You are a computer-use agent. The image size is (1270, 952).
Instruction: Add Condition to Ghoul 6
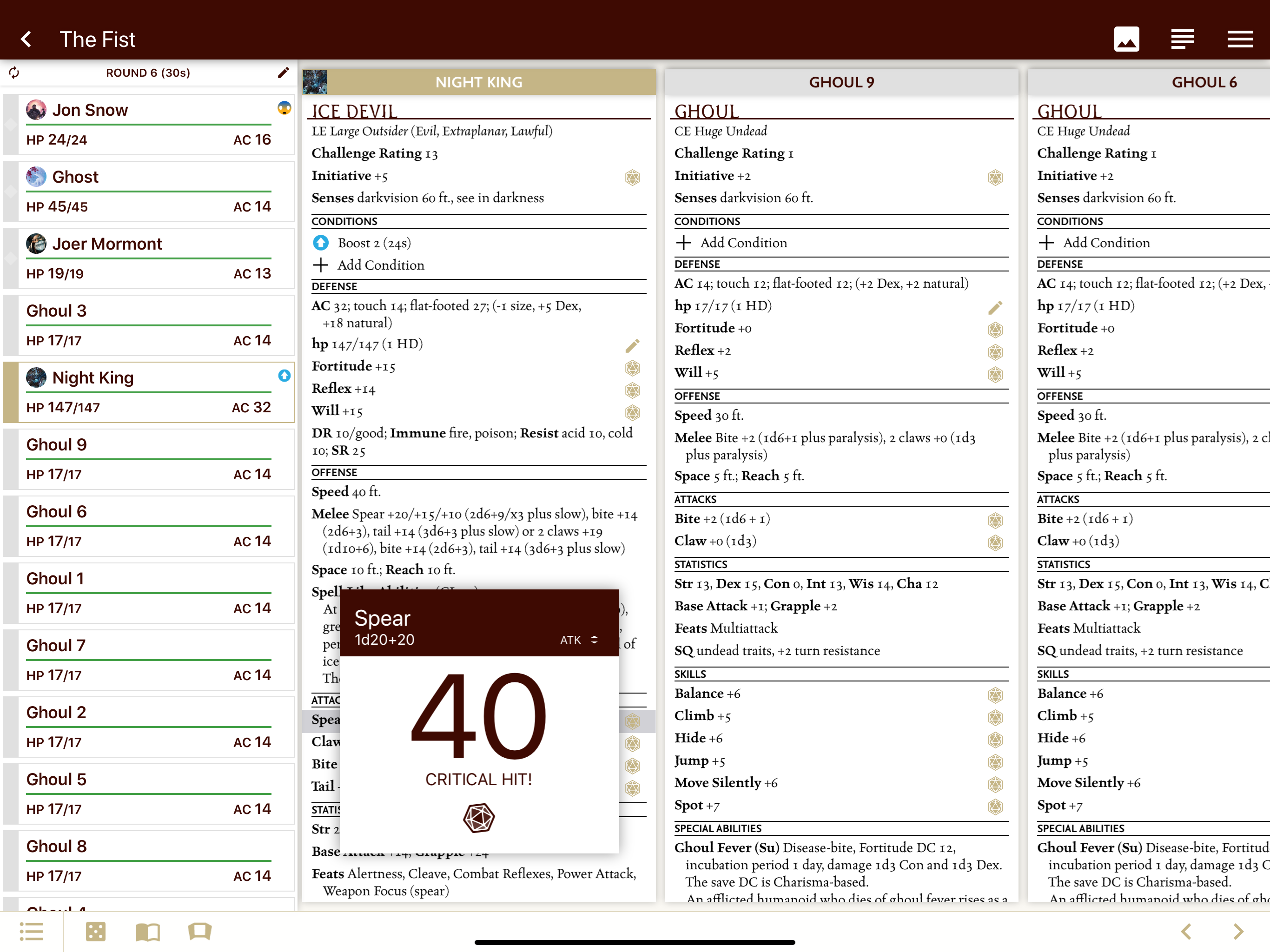point(1094,243)
